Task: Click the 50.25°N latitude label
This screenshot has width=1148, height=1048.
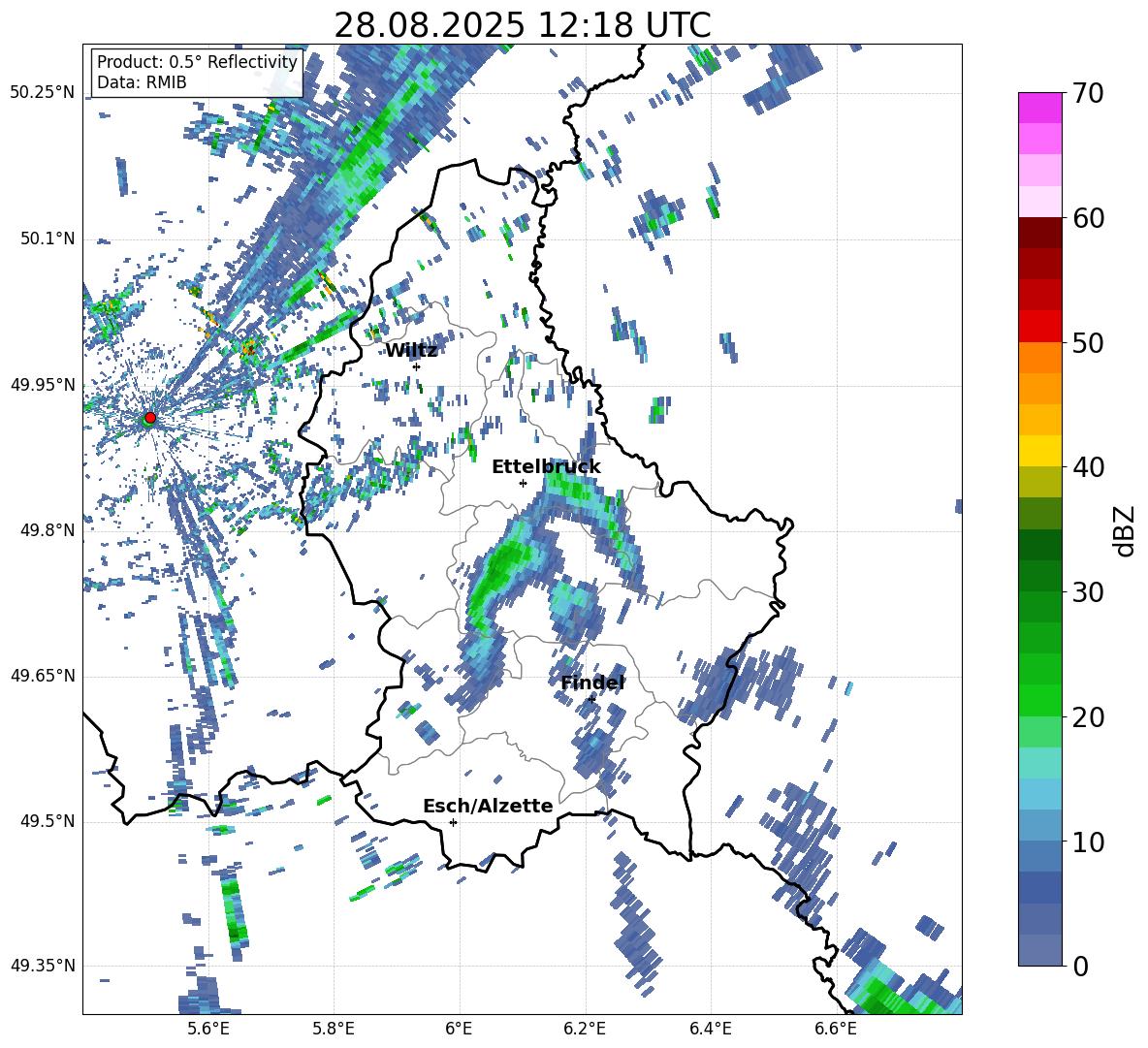Action: (43, 93)
